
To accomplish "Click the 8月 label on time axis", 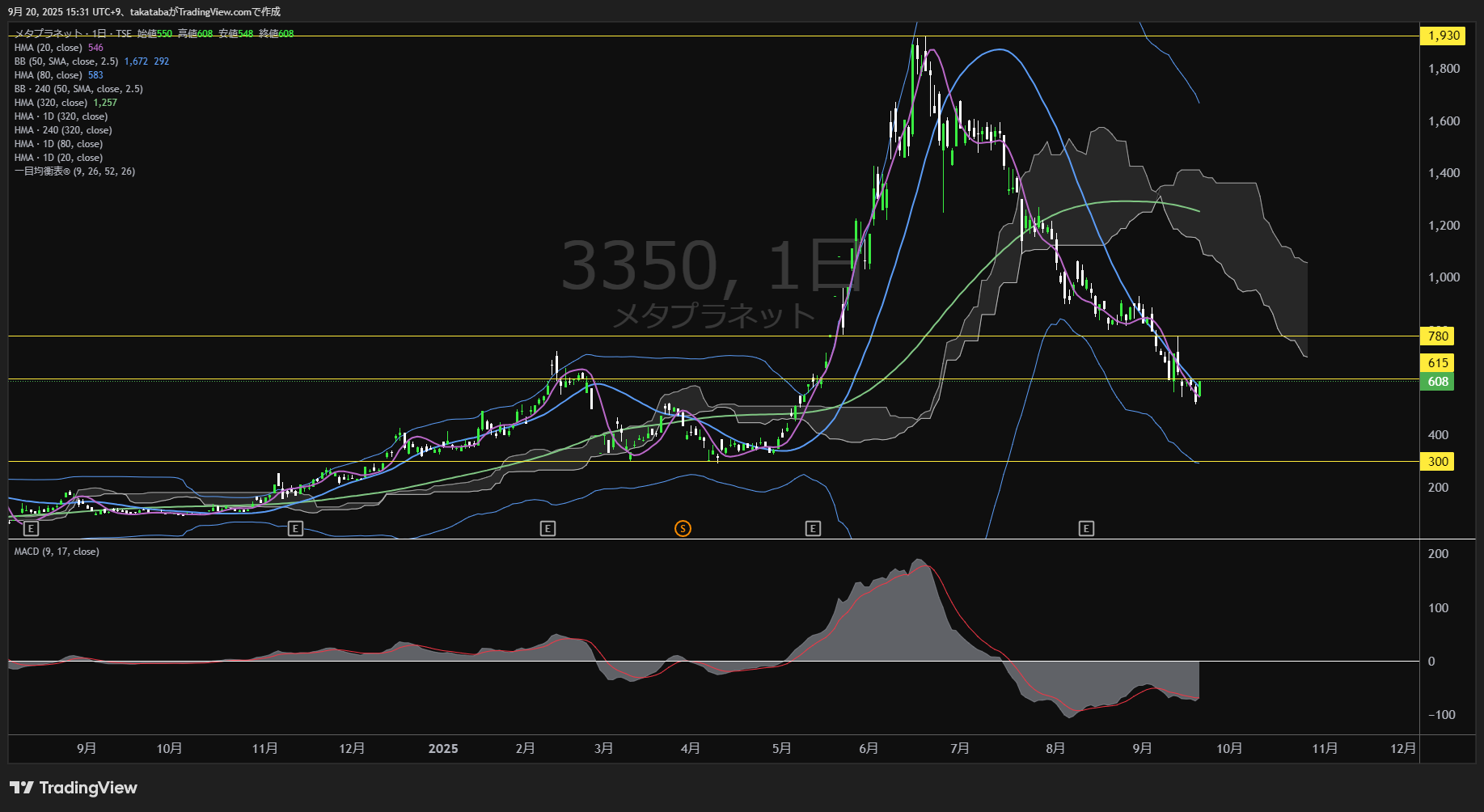I will [x=1055, y=749].
